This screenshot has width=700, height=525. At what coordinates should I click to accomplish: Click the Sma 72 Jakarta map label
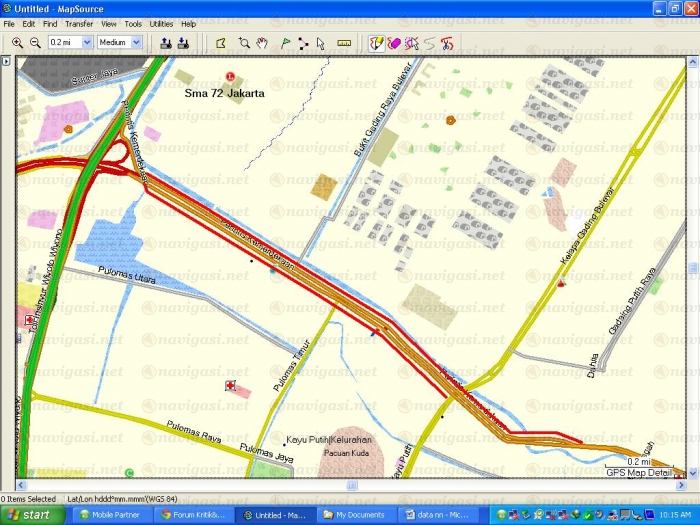(225, 93)
